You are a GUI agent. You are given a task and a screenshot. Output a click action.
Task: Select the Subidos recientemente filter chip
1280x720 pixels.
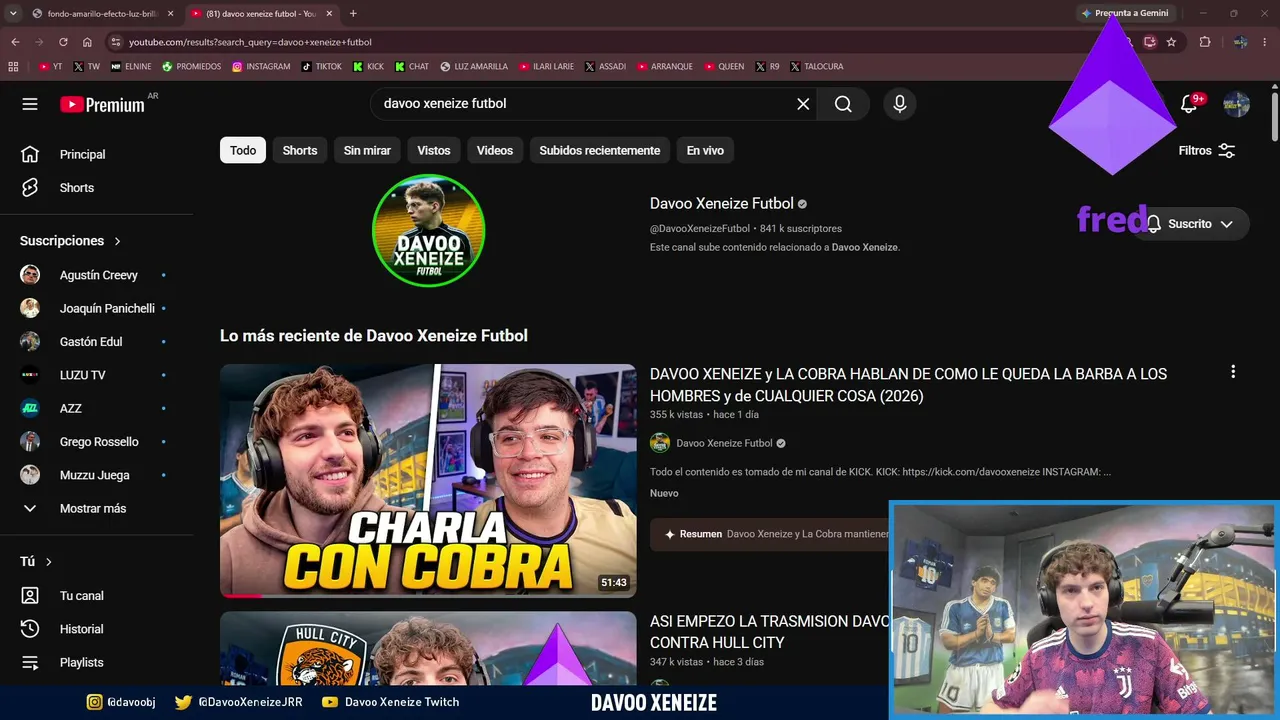(x=600, y=150)
